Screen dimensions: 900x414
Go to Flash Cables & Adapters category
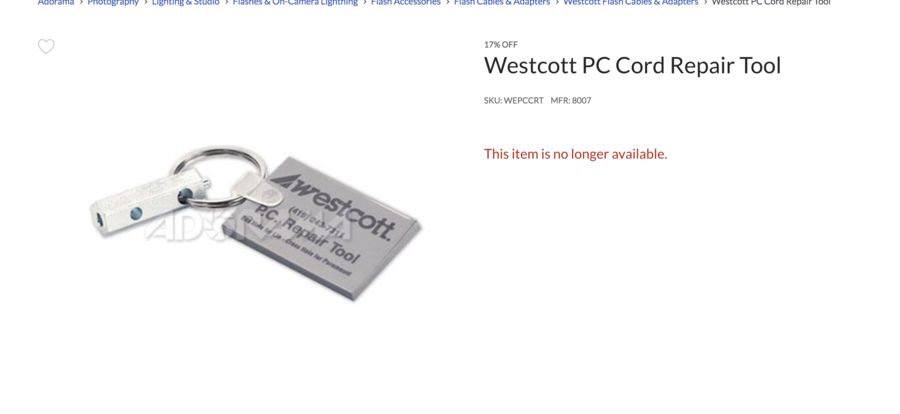502,2
